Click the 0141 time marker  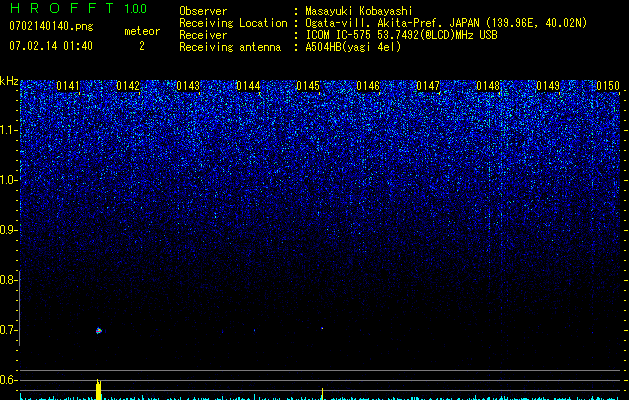[68, 86]
